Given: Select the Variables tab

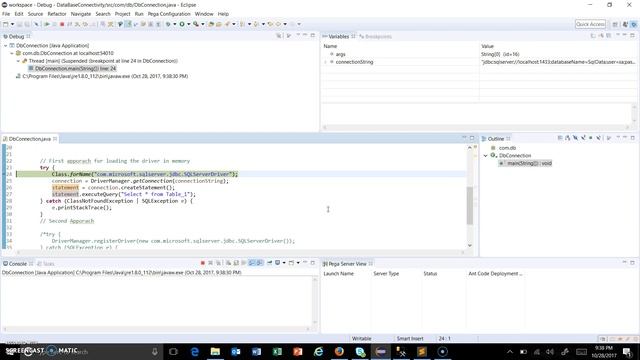Looking at the screenshot, I should pos(338,36).
